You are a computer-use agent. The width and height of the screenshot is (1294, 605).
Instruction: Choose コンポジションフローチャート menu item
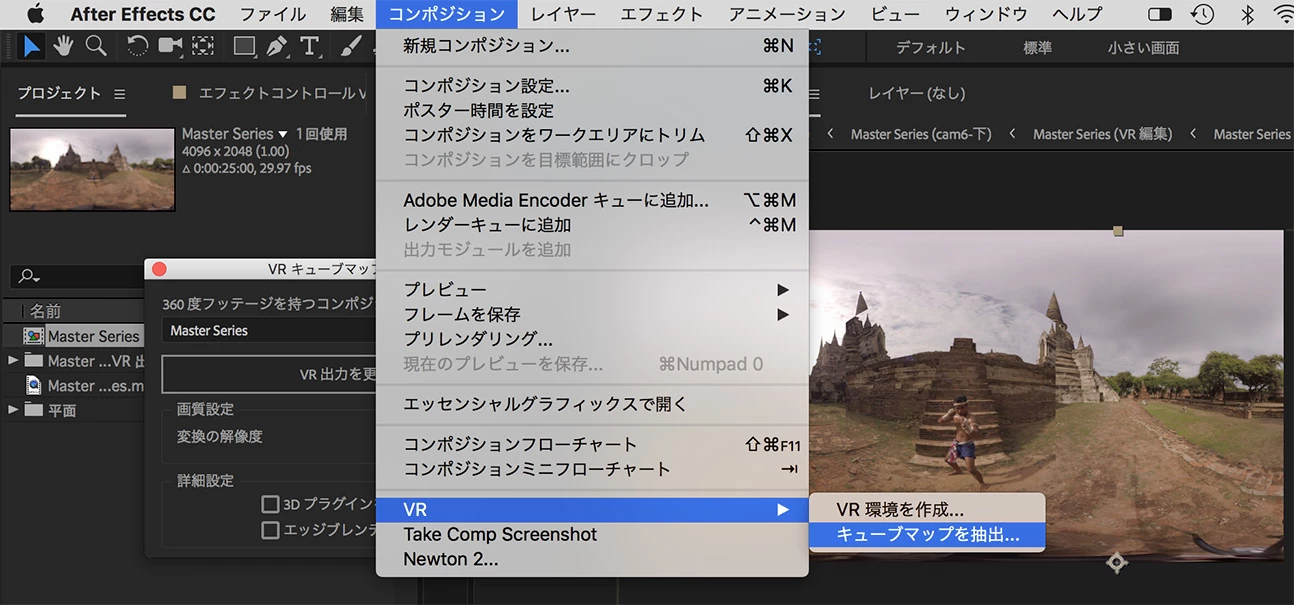coord(592,445)
